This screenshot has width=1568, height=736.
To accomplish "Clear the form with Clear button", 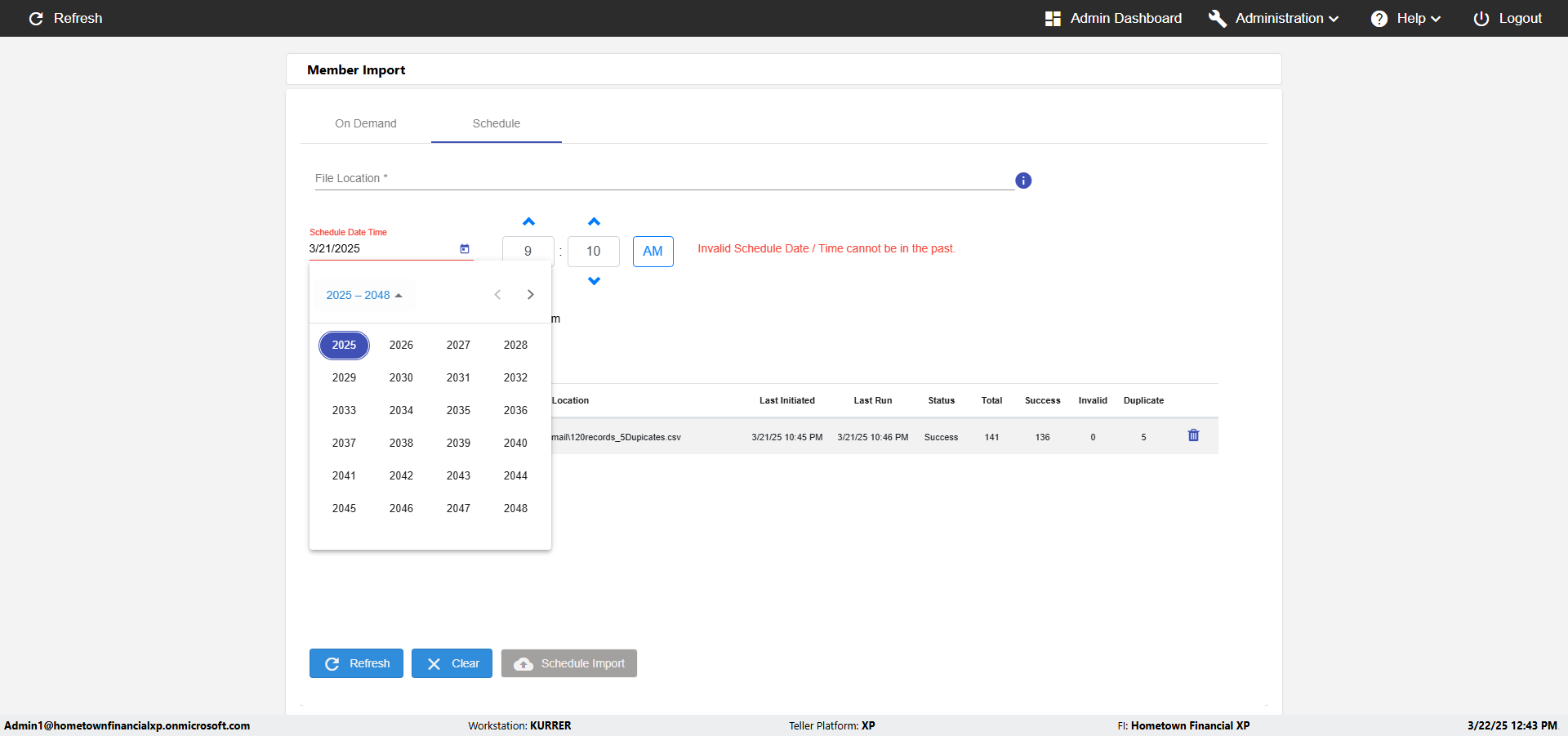I will [452, 663].
